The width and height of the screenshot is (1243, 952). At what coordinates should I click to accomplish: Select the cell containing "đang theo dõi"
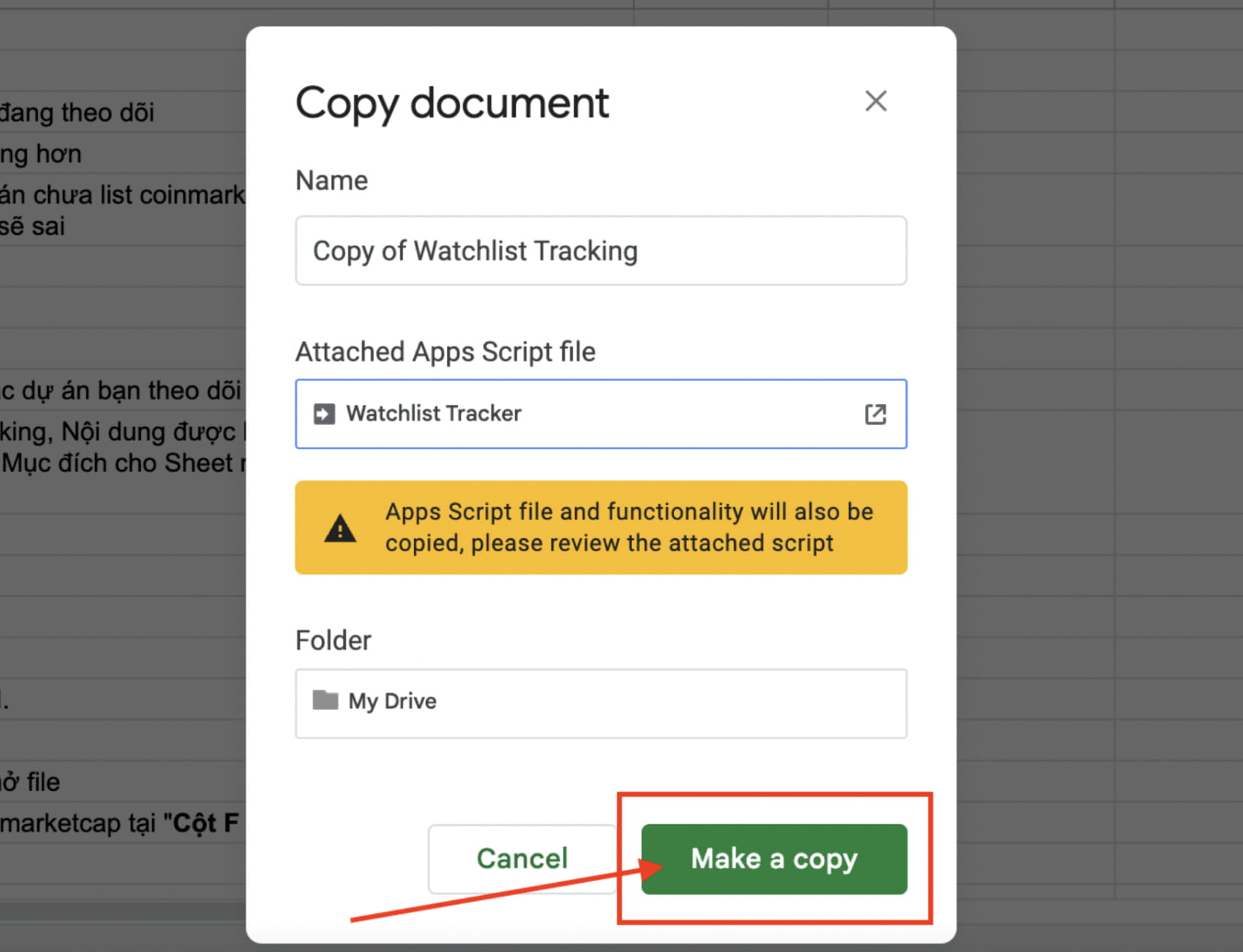[78, 113]
